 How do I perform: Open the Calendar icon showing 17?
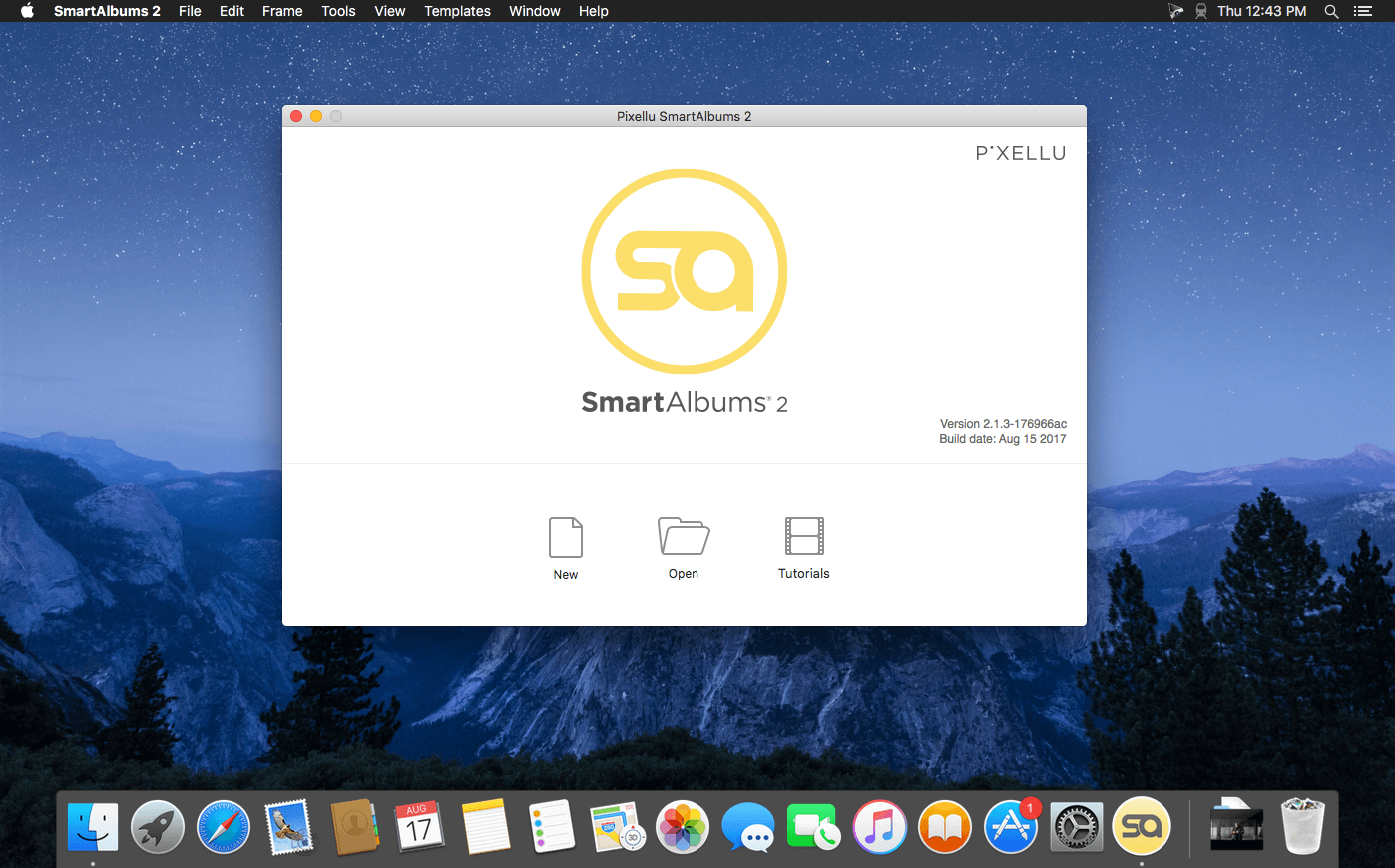[420, 827]
